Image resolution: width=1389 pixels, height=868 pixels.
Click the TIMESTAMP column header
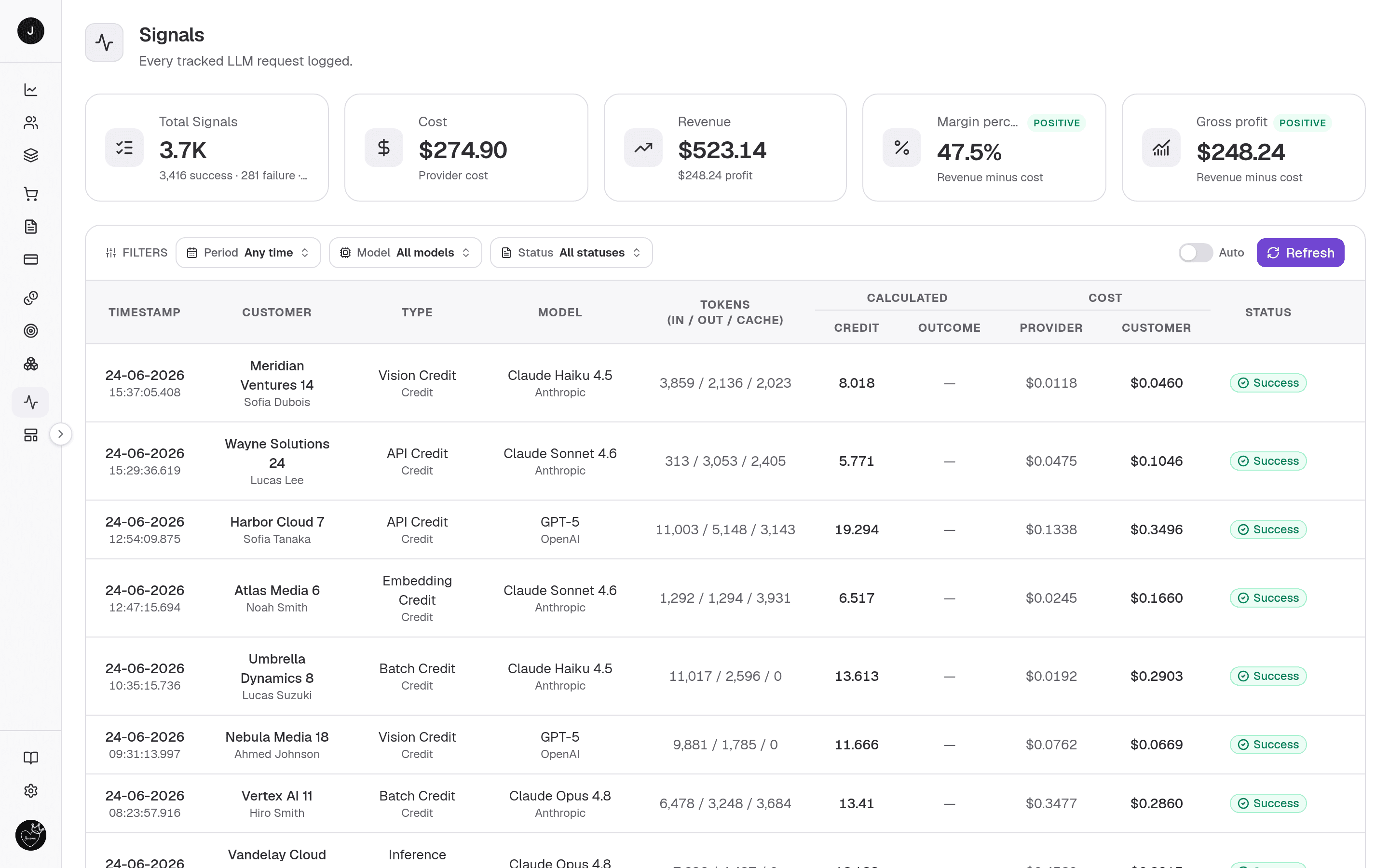[145, 312]
